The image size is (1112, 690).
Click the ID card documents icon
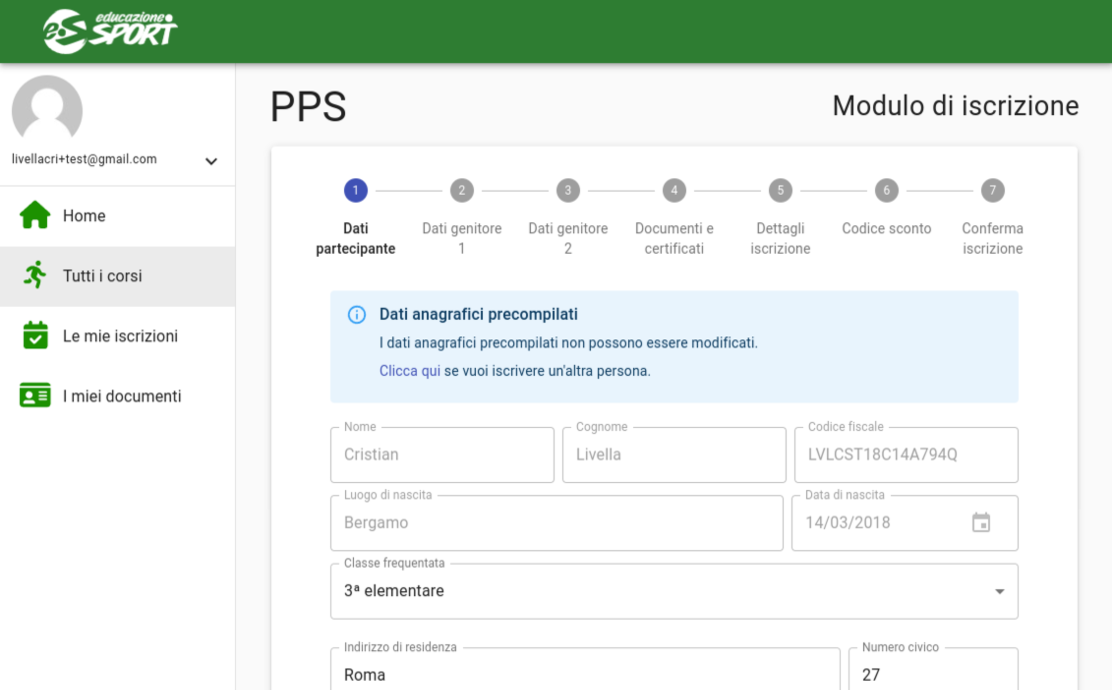pyautogui.click(x=35, y=396)
